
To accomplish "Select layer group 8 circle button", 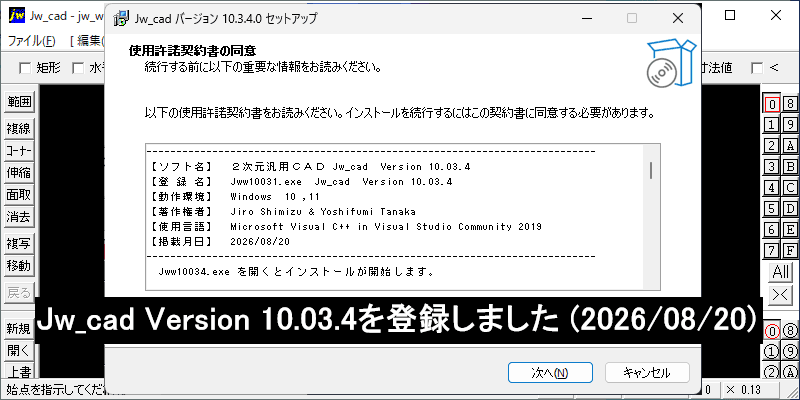I will point(790,332).
